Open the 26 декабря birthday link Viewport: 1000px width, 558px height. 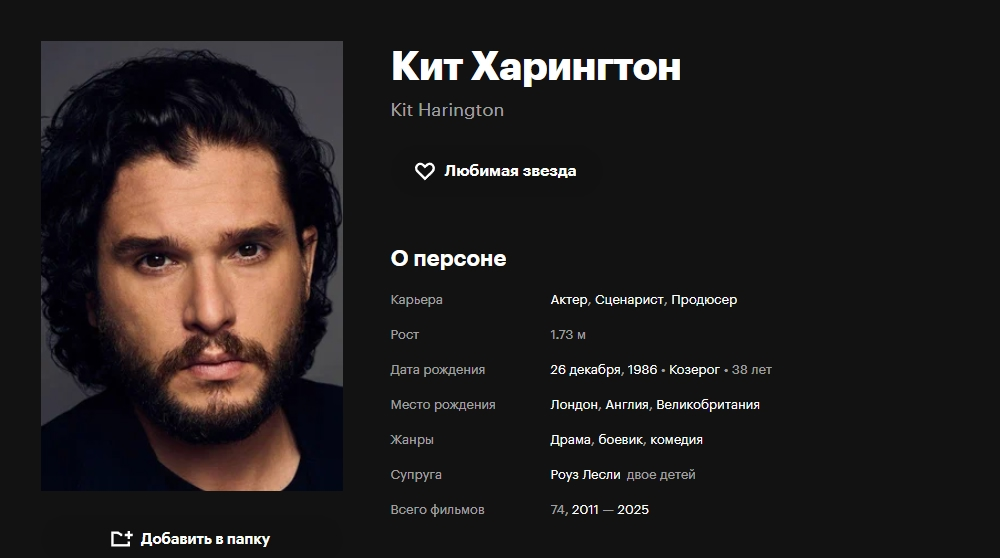pos(585,370)
